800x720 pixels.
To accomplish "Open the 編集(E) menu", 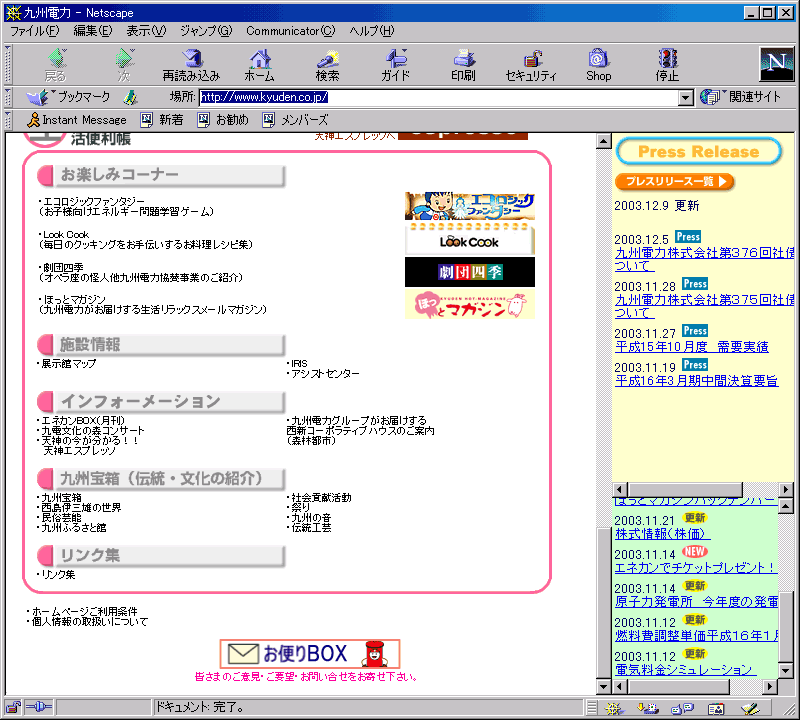I will coord(93,31).
